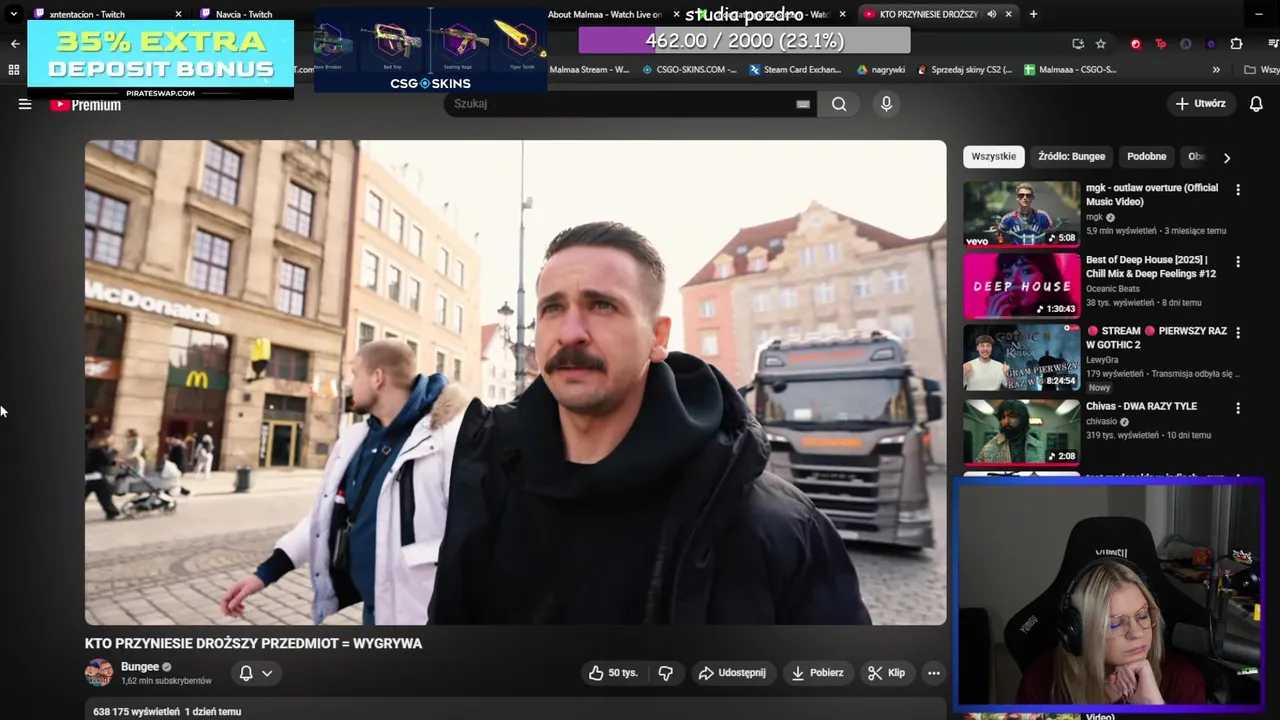Click the video title KTO PRZYNIESIE DROŻSZY PRZEDMIOT
1280x720 pixels.
coord(253,644)
